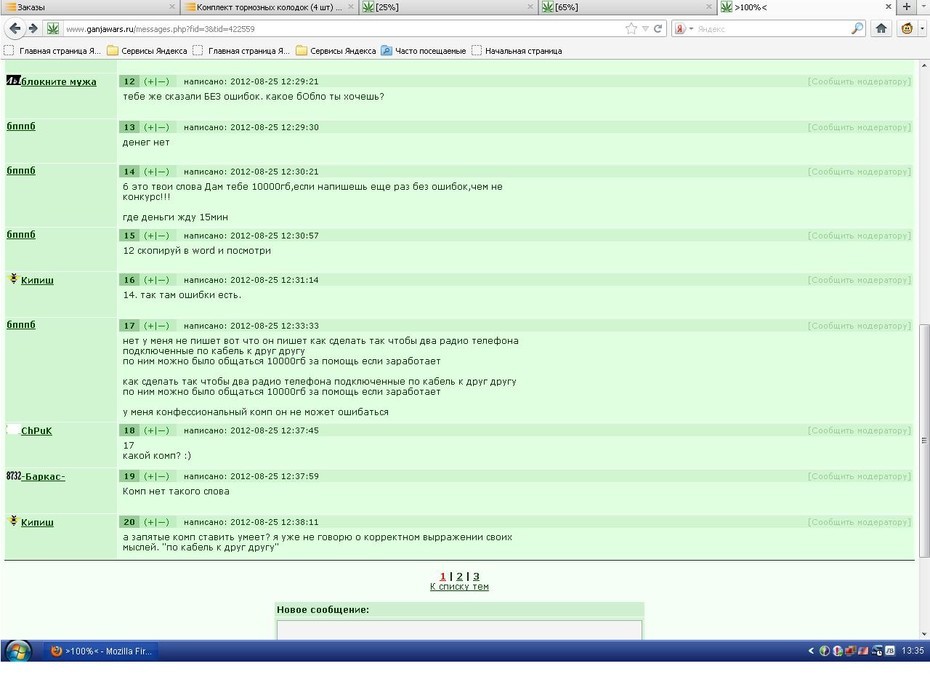
Task: Open the Windows Start button
Action: coord(18,651)
